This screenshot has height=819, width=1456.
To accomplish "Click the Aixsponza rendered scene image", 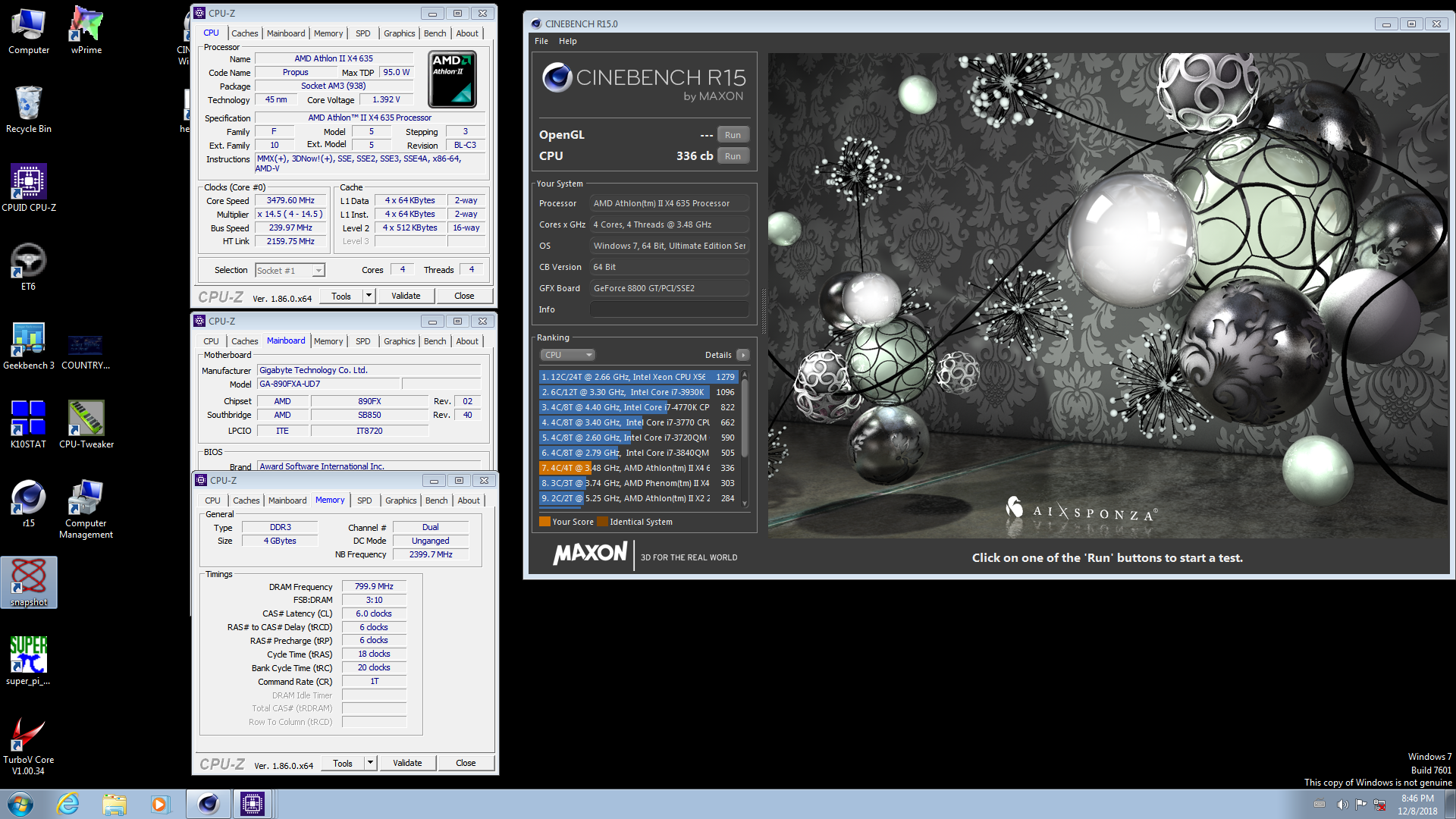I will 1108,295.
